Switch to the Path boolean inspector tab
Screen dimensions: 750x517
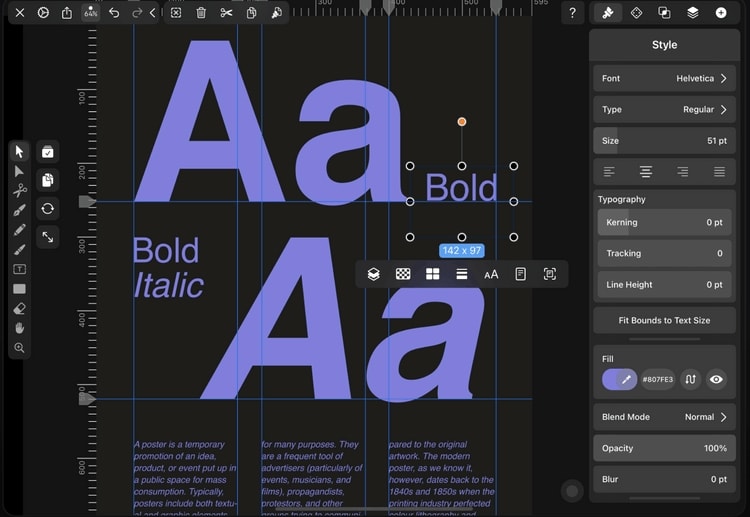pyautogui.click(x=664, y=13)
